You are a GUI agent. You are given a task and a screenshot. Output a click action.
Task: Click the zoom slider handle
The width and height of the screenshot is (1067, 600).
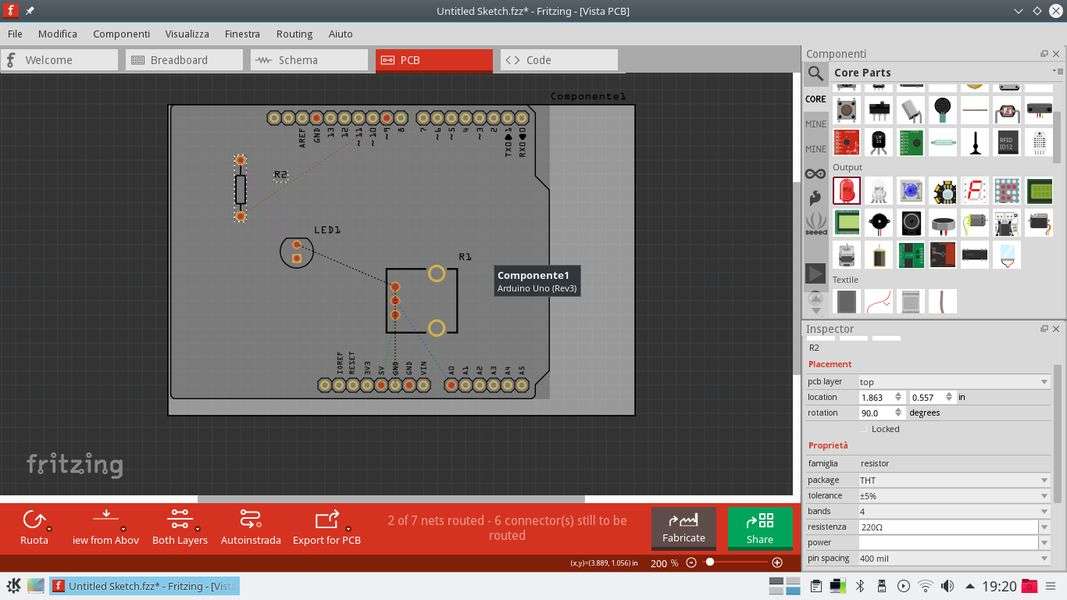[x=710, y=563]
